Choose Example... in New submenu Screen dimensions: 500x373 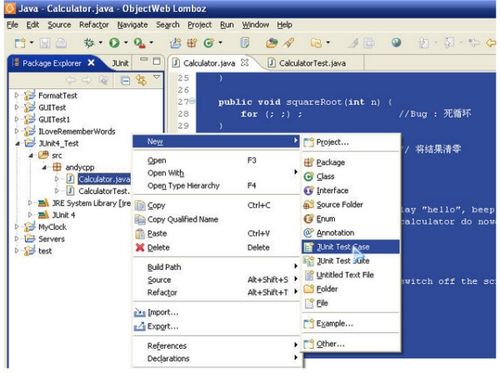351,324
